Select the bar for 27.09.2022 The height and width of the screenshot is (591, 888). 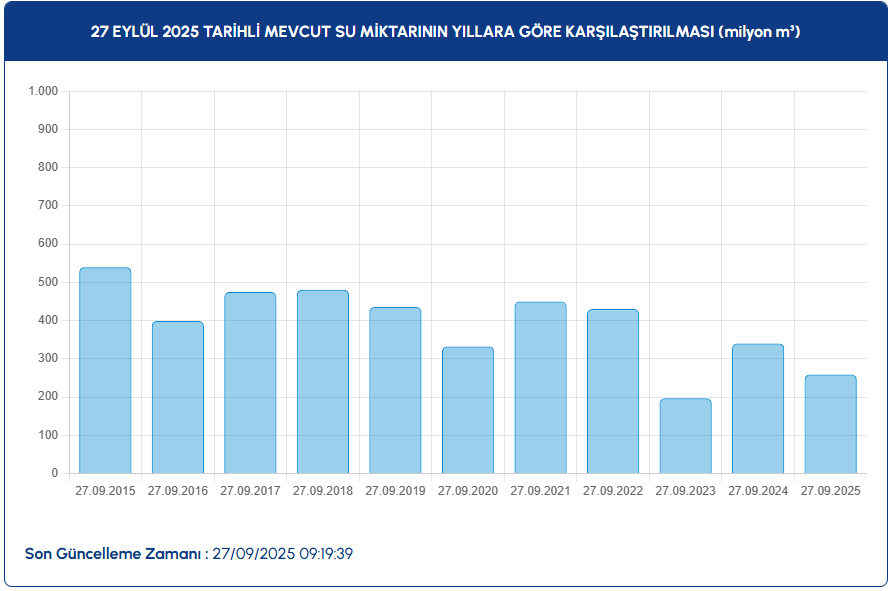coord(613,391)
